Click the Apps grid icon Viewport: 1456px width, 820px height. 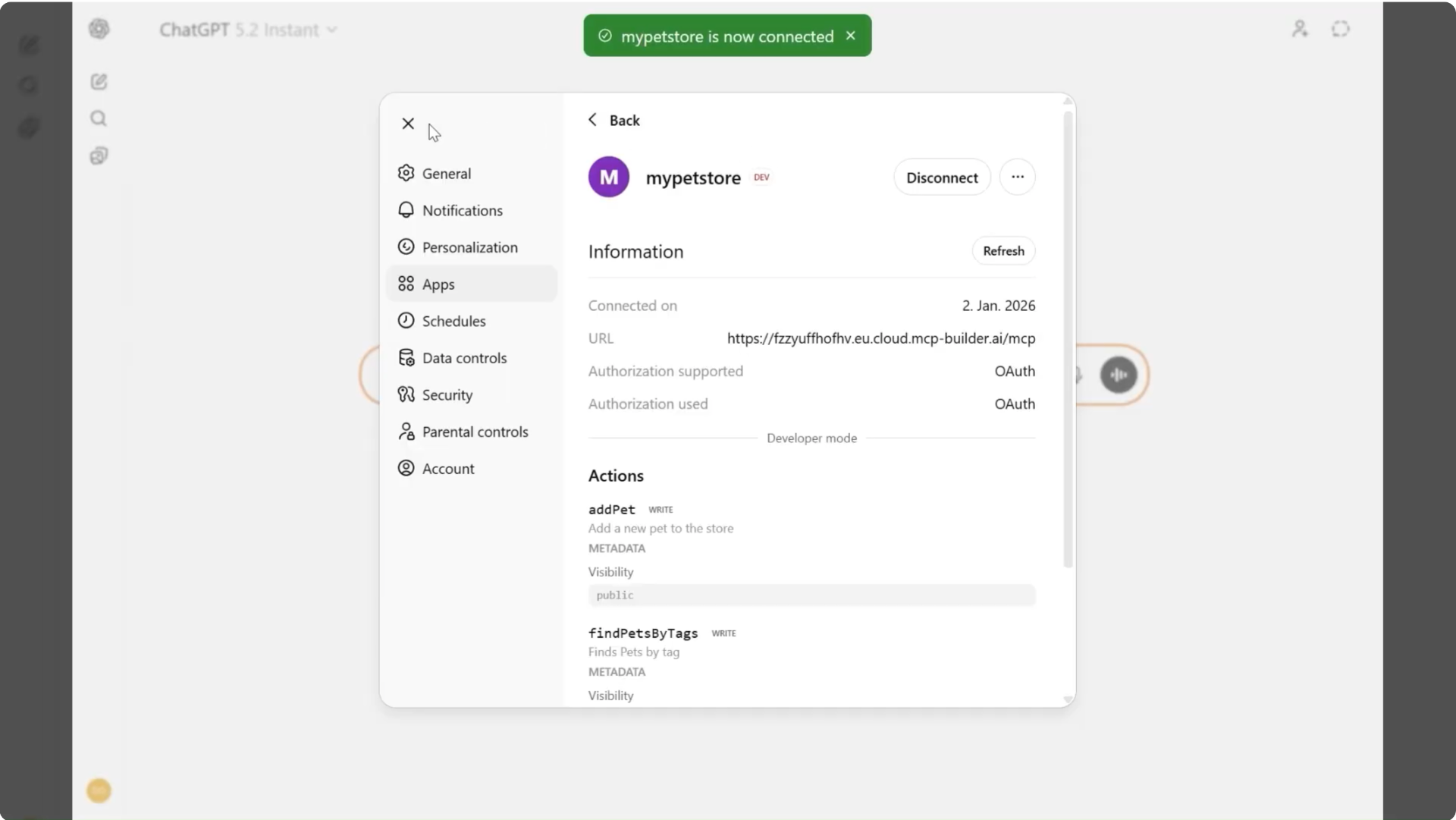[x=406, y=284]
